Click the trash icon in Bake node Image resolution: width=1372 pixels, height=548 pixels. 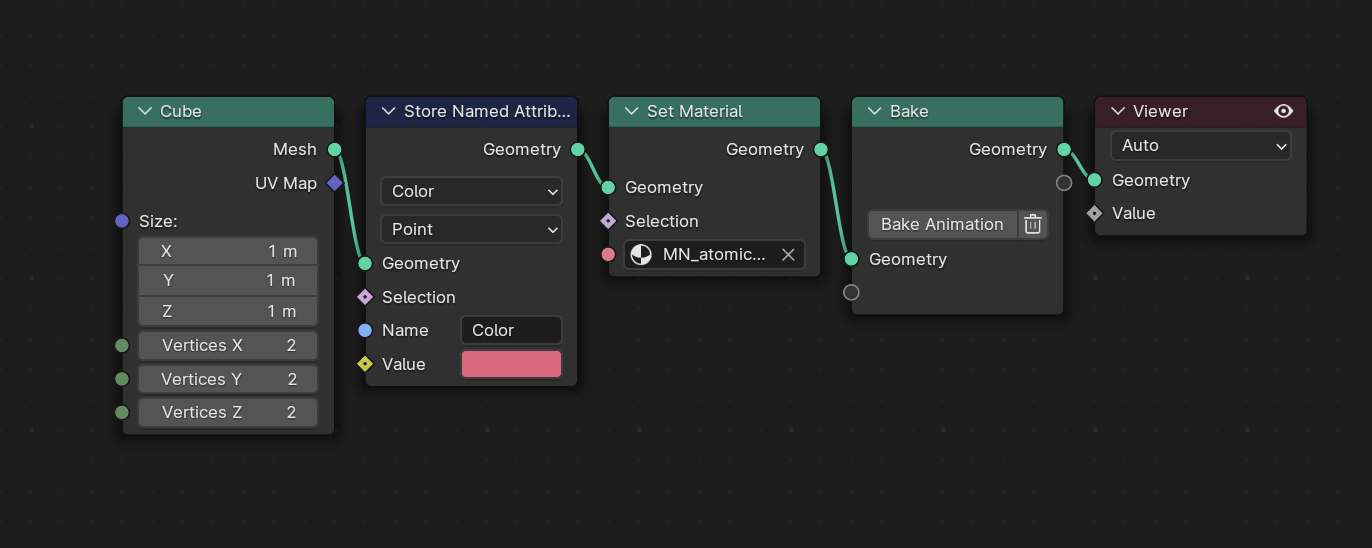[x=1033, y=224]
